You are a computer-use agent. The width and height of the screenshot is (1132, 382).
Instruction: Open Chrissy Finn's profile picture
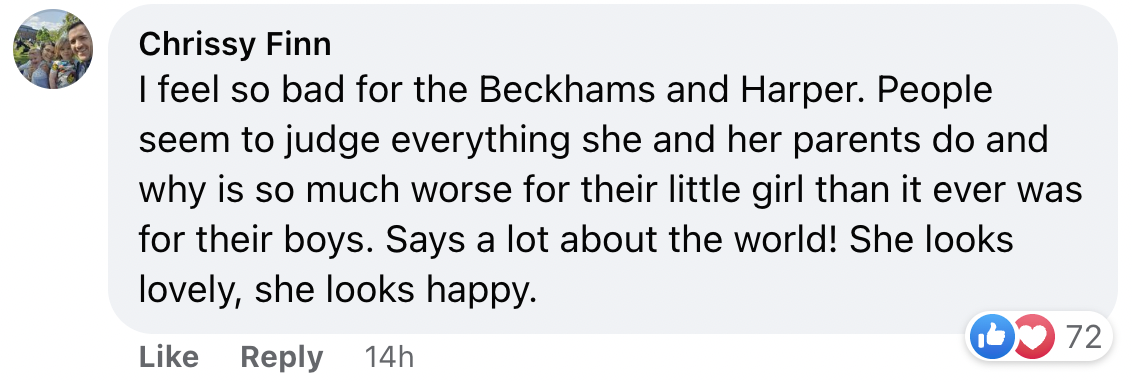53,50
